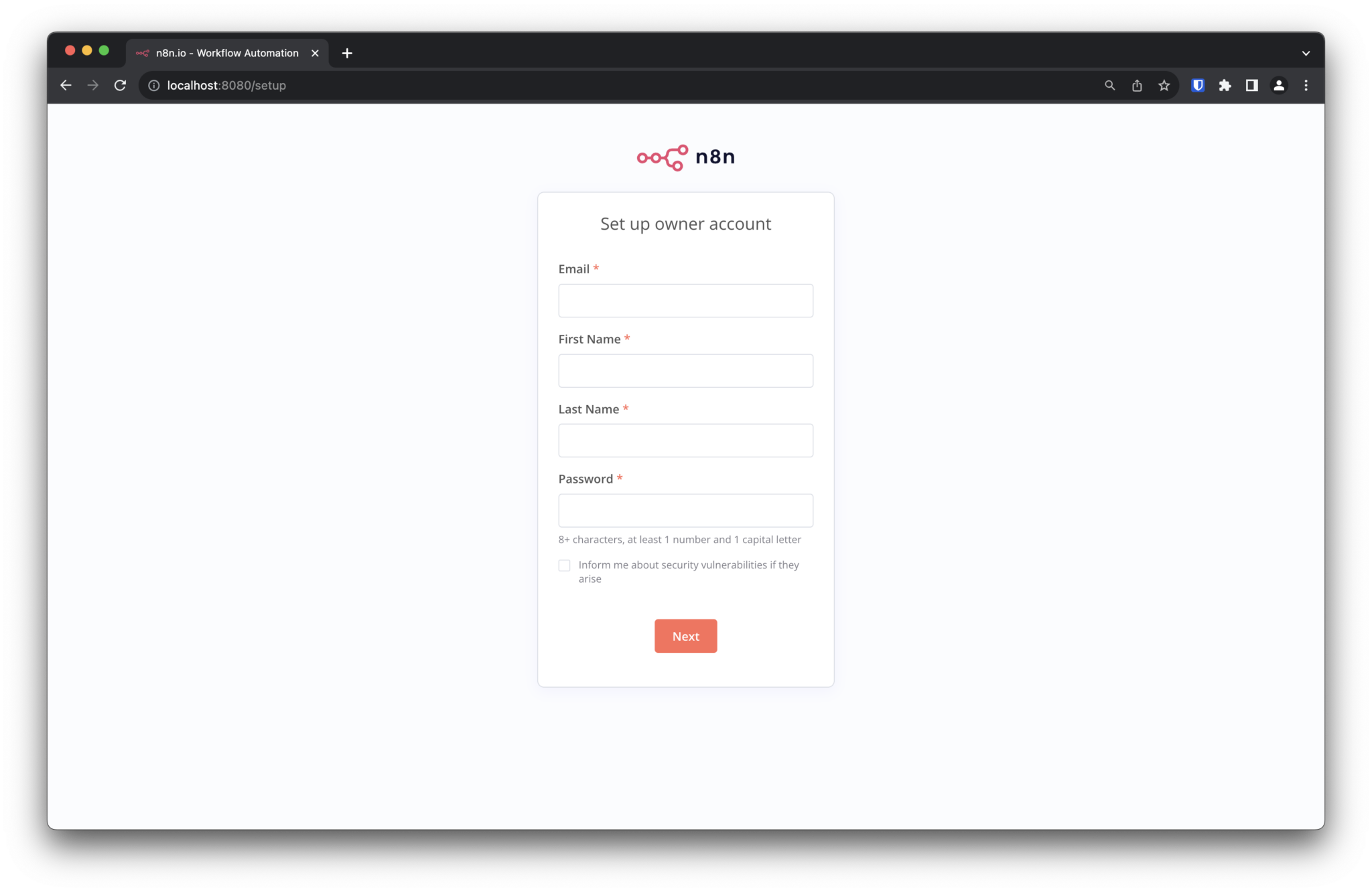Click the Next button
The image size is (1372, 892).
pos(685,636)
